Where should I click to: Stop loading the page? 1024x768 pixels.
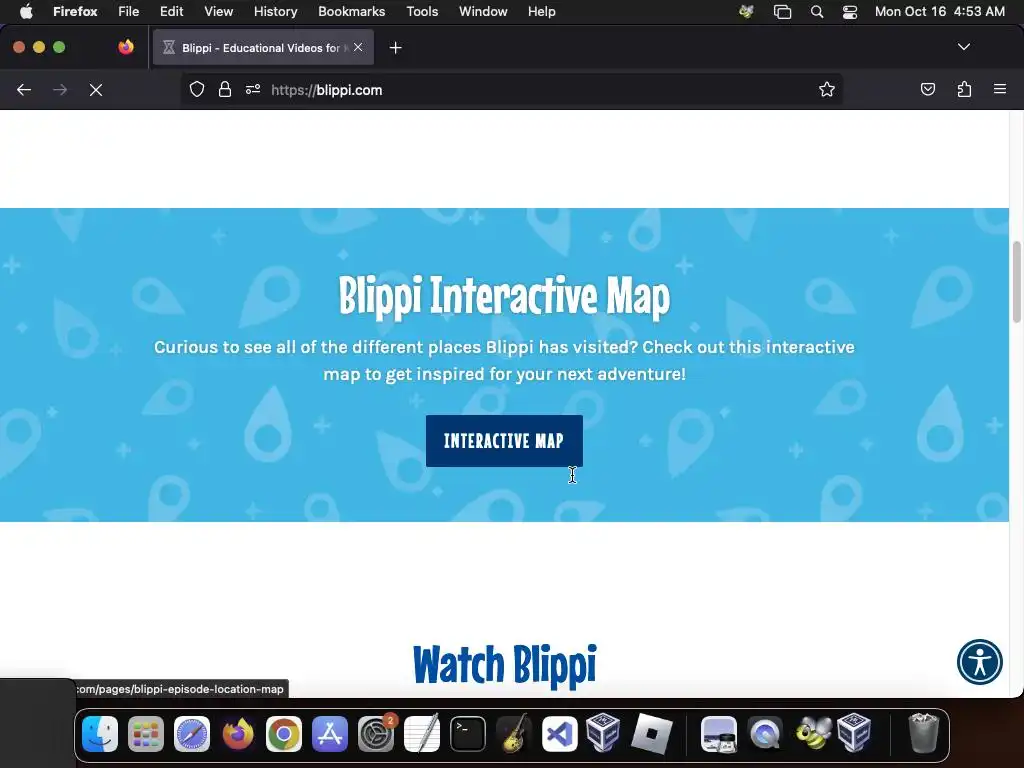point(96,90)
